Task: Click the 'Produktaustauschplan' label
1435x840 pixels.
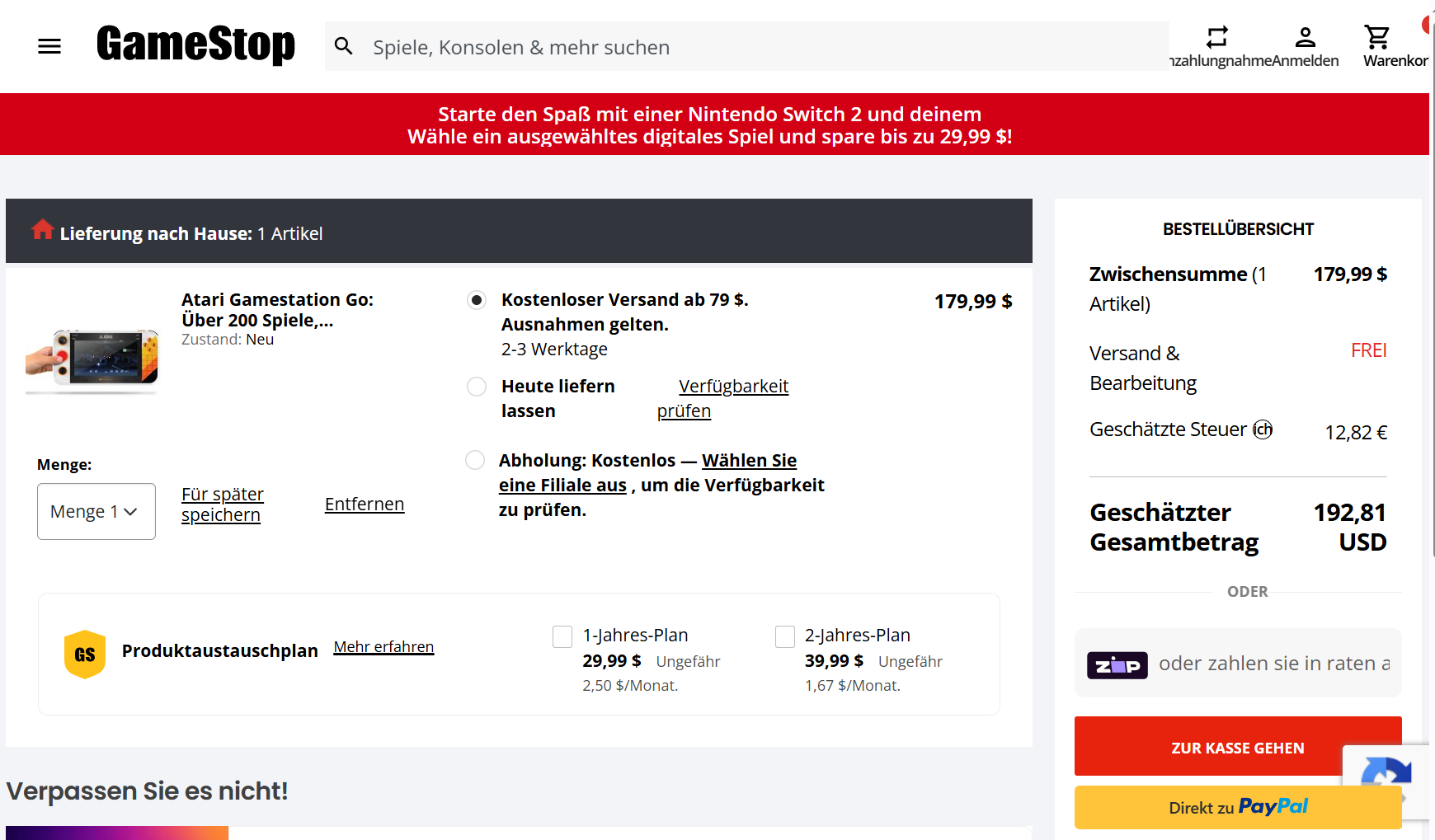Action: tap(220, 651)
